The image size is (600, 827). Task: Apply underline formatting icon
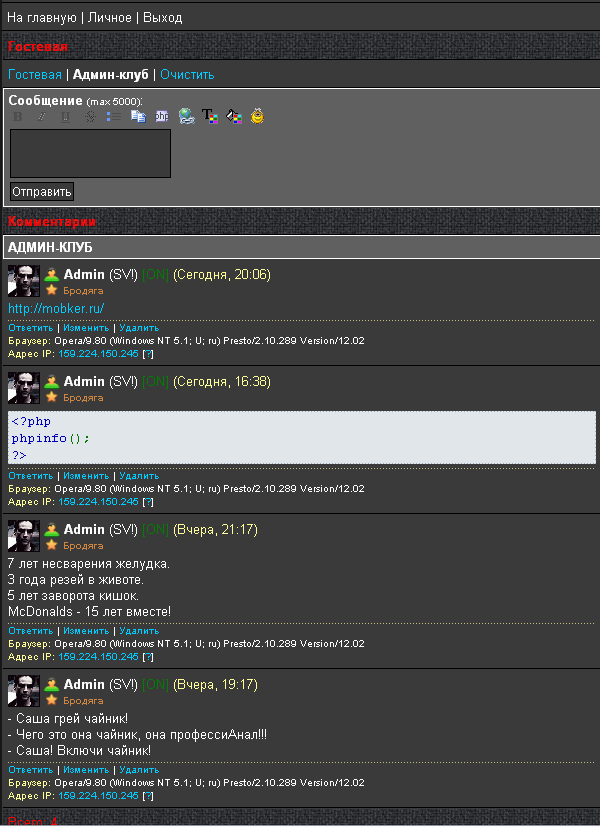point(65,117)
